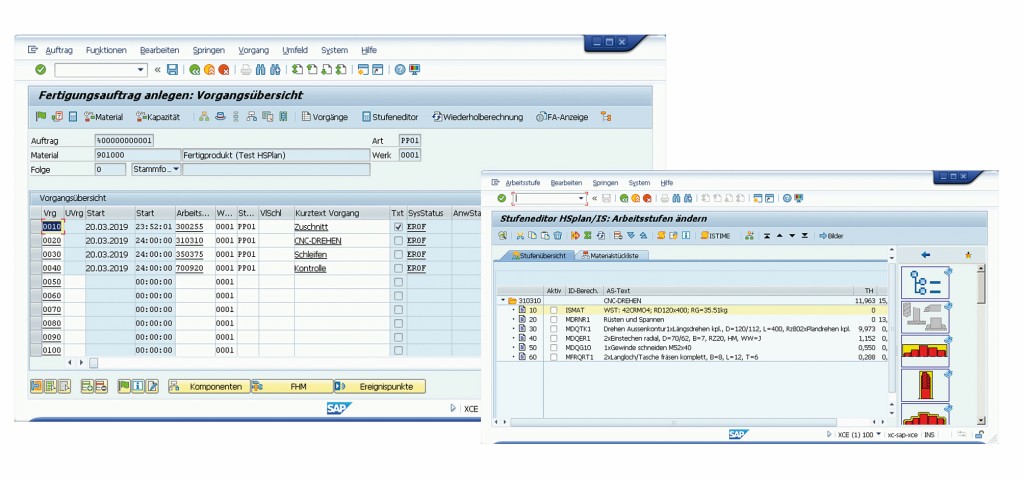Click the trash delete icon in Stufeneditor
Viewport: 1024px width, 479px height.
(557, 235)
